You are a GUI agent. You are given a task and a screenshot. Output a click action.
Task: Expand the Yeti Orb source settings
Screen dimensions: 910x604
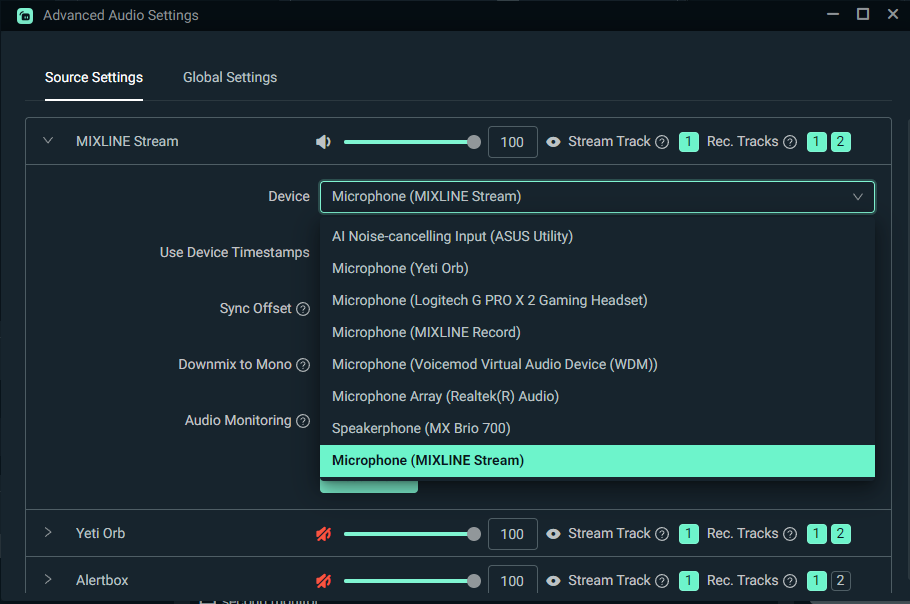(48, 533)
